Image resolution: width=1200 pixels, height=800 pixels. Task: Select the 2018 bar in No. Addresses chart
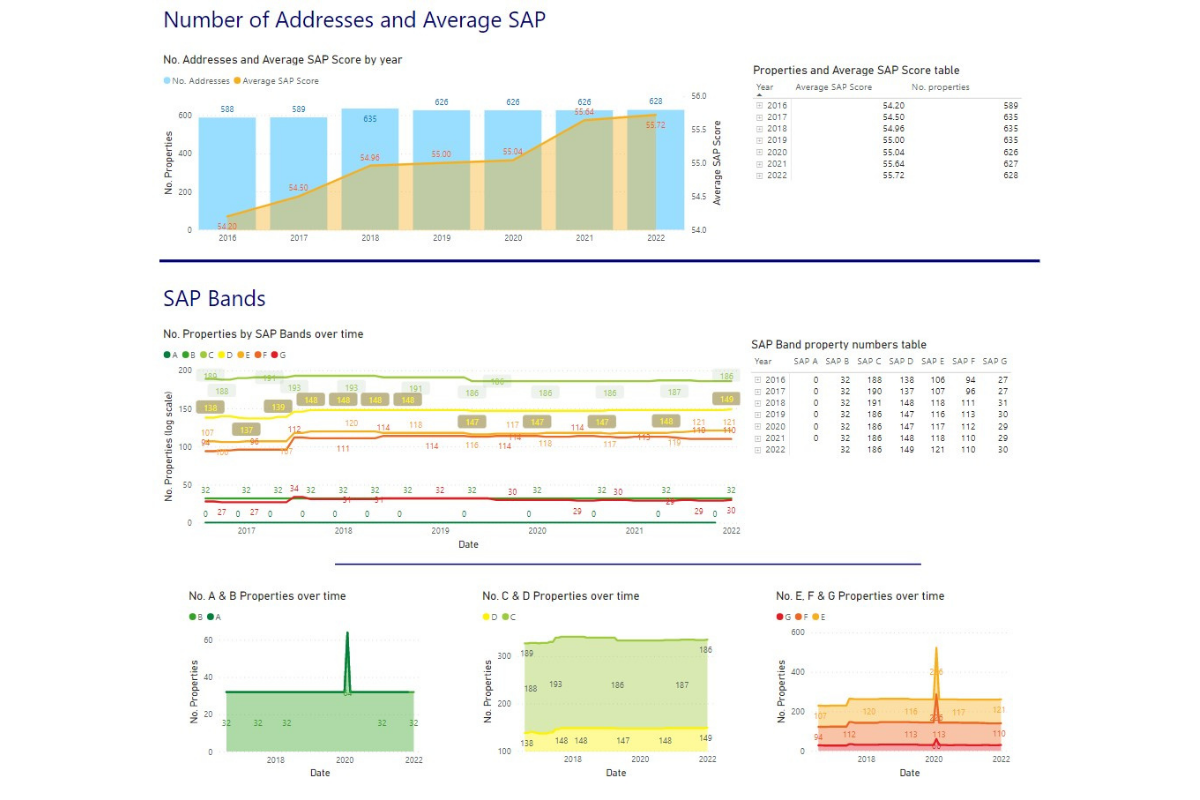click(370, 170)
